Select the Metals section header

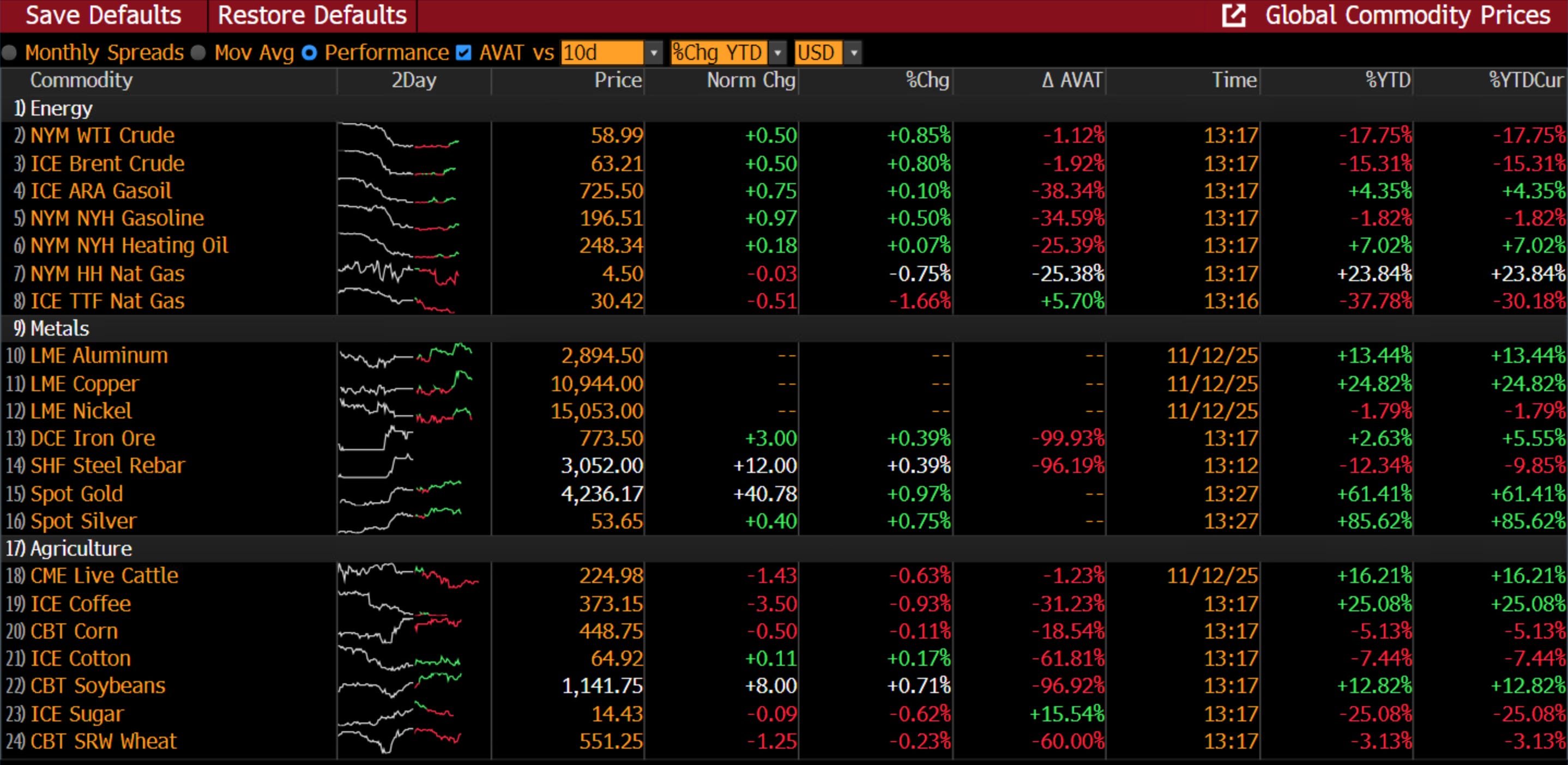59,329
